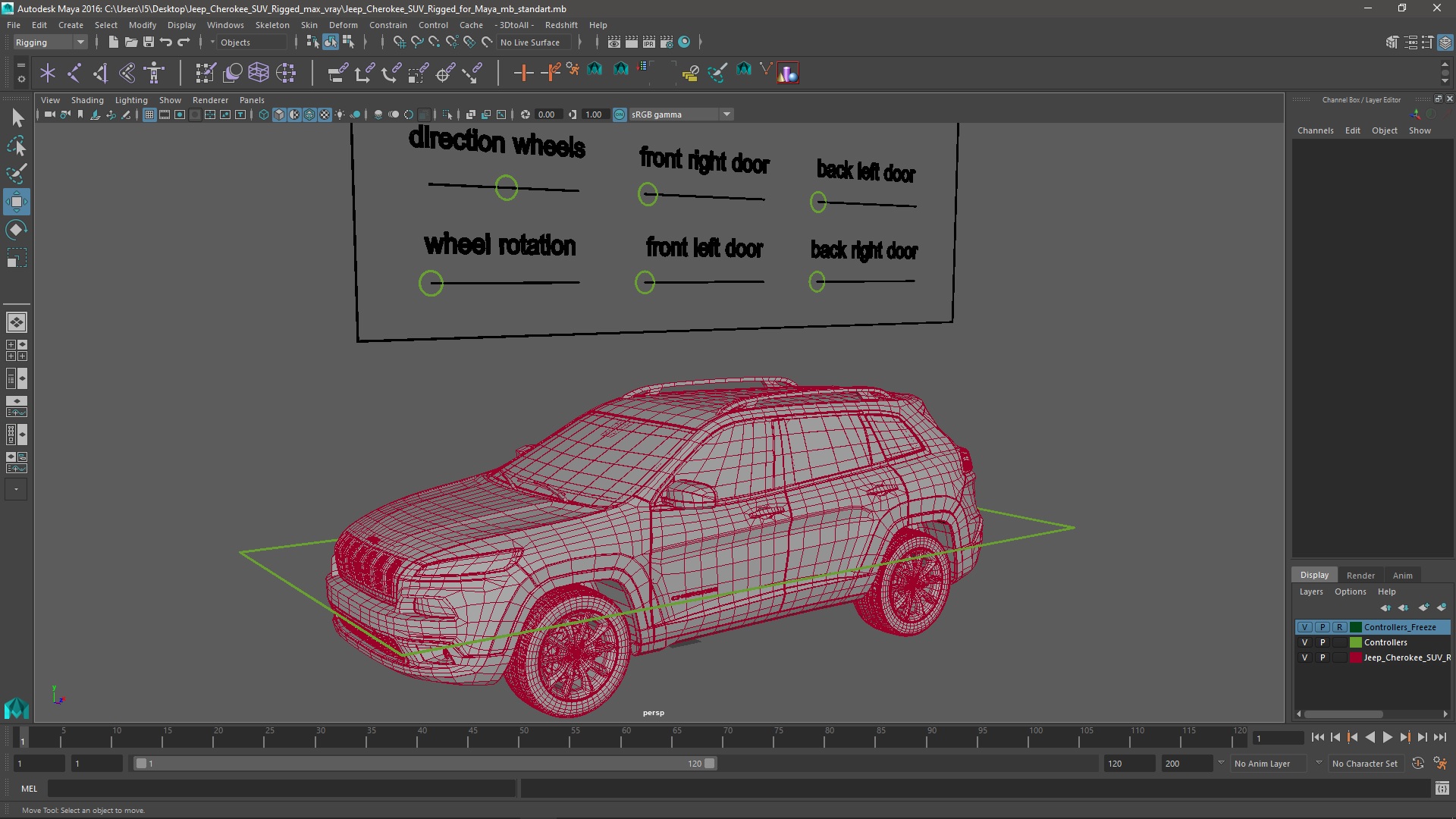Toggle playback P on Controllers layer
Viewport: 1456px width, 819px height.
(x=1323, y=642)
